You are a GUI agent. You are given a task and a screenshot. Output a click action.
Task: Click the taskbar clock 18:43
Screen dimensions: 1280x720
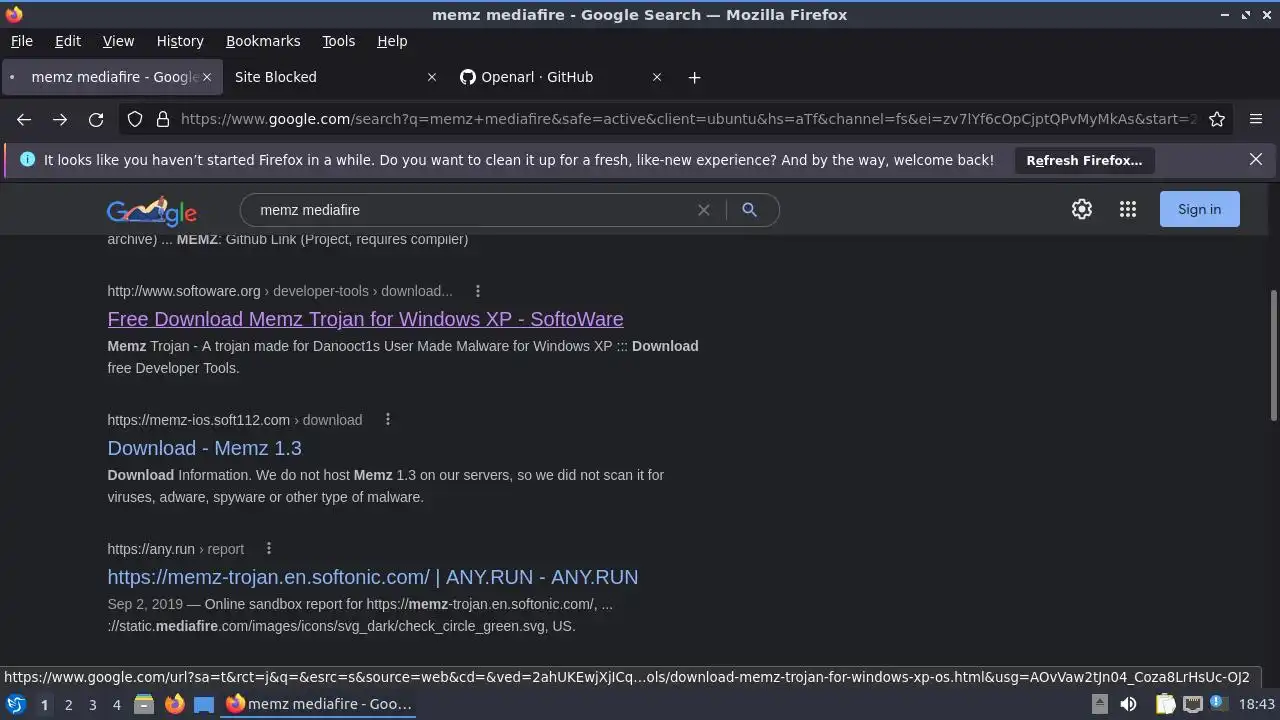1257,704
